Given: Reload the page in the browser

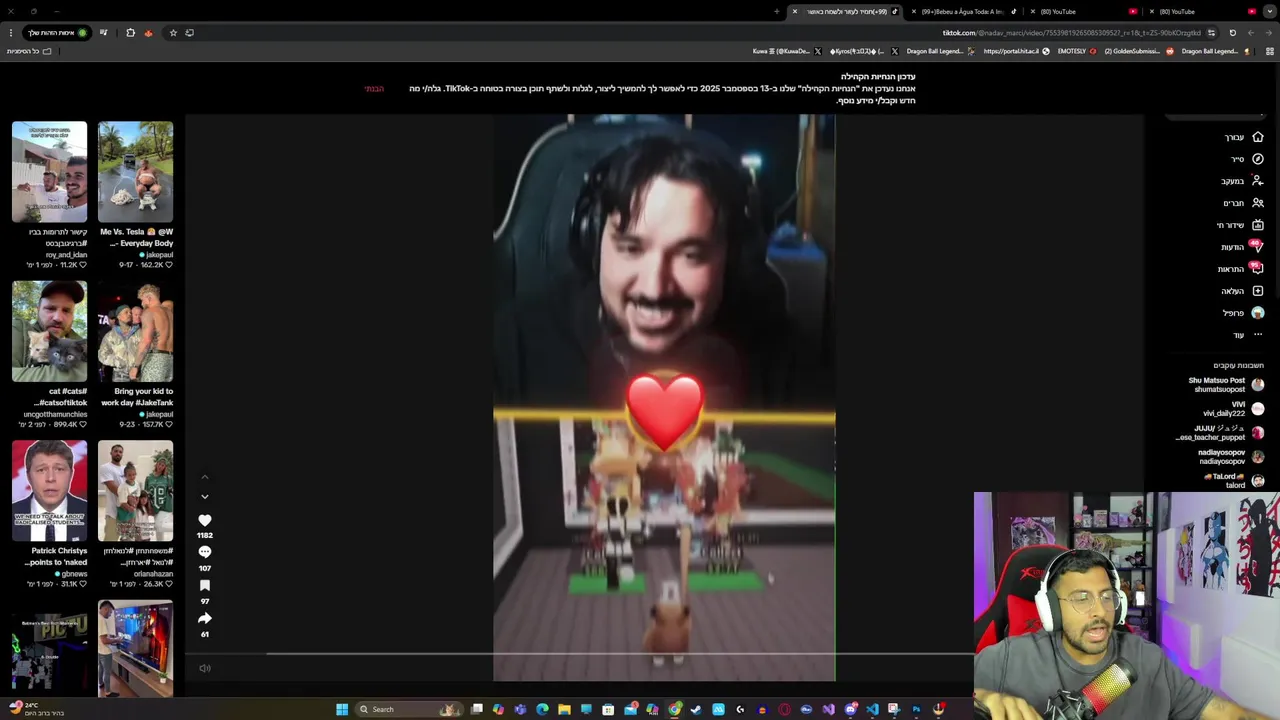Looking at the screenshot, I should [1232, 32].
